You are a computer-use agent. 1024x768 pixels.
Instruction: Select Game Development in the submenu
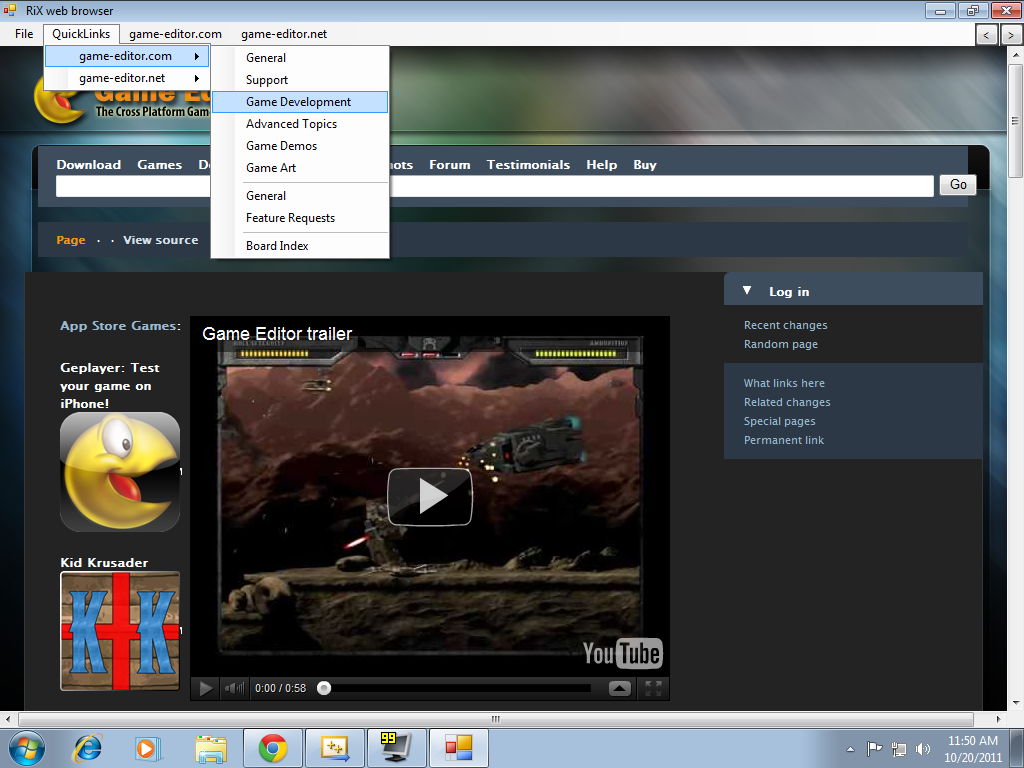pos(300,102)
